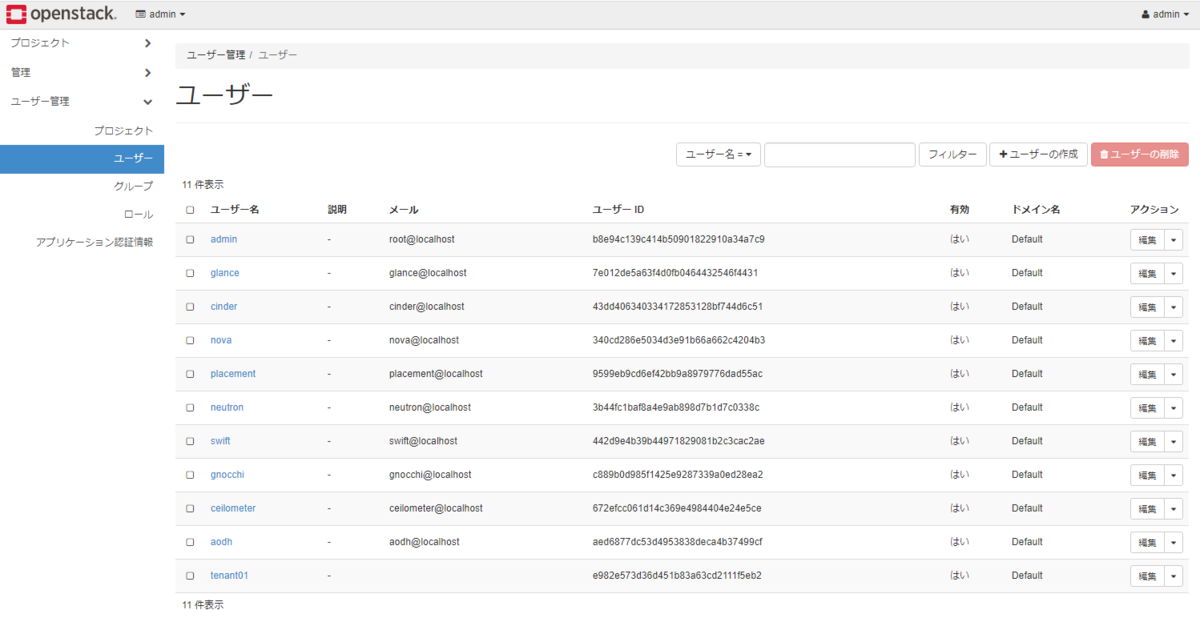Screen dimensions: 1200x618
Task: Open action dropdown arrow for placement row
Action: point(1174,375)
